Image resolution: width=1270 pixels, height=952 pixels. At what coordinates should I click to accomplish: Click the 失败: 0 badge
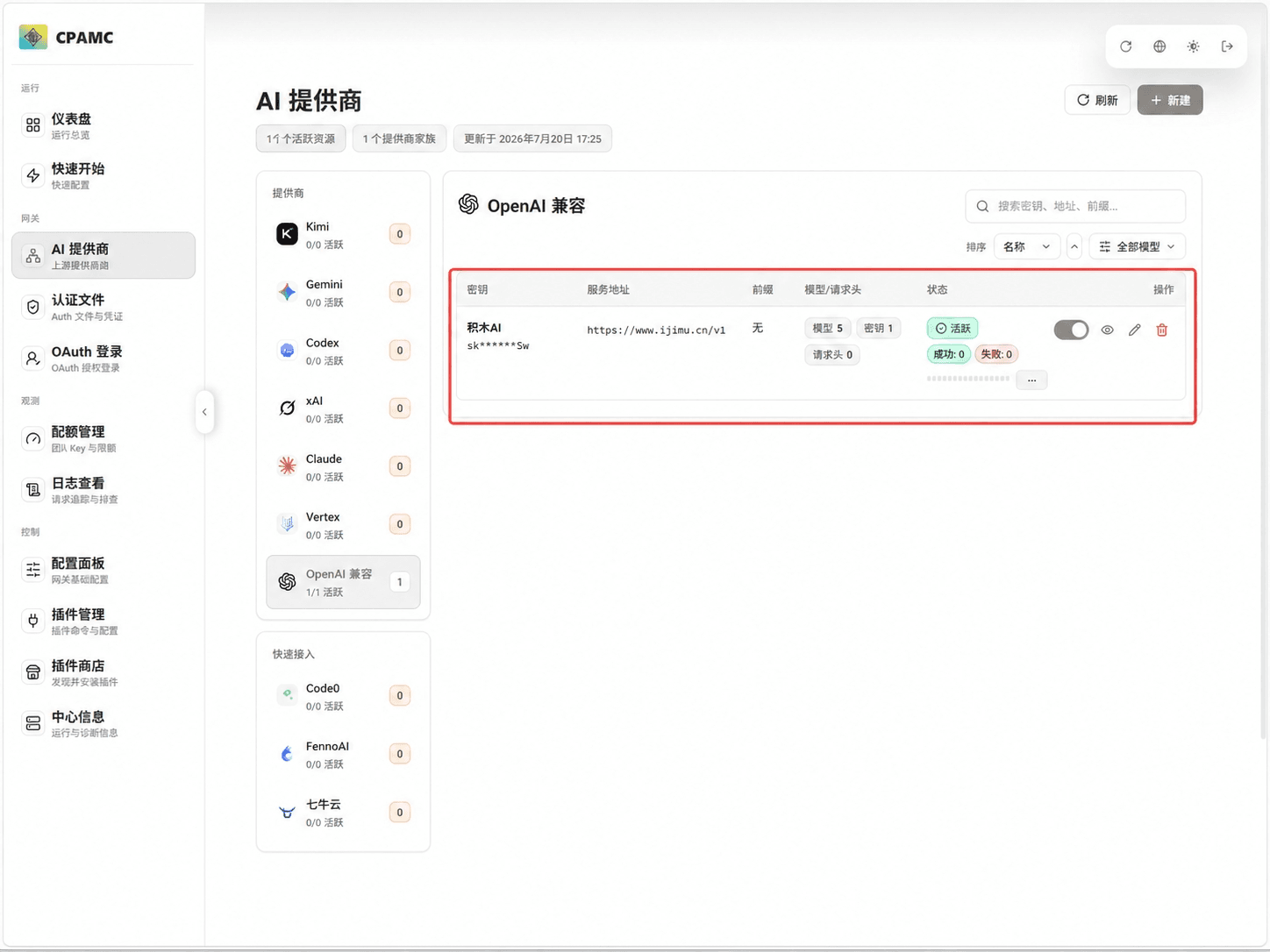pos(996,354)
